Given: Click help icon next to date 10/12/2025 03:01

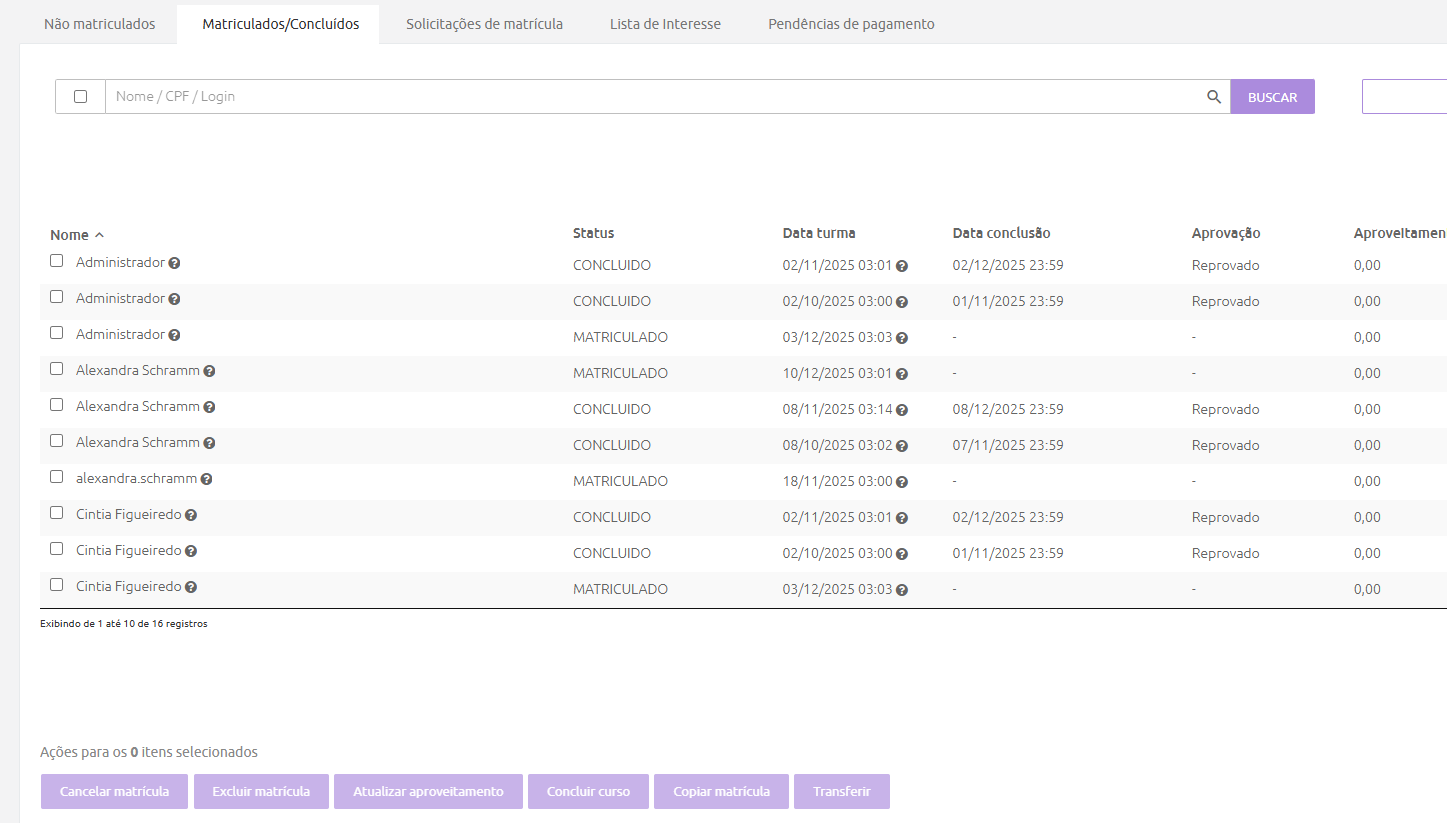Looking at the screenshot, I should pos(902,374).
